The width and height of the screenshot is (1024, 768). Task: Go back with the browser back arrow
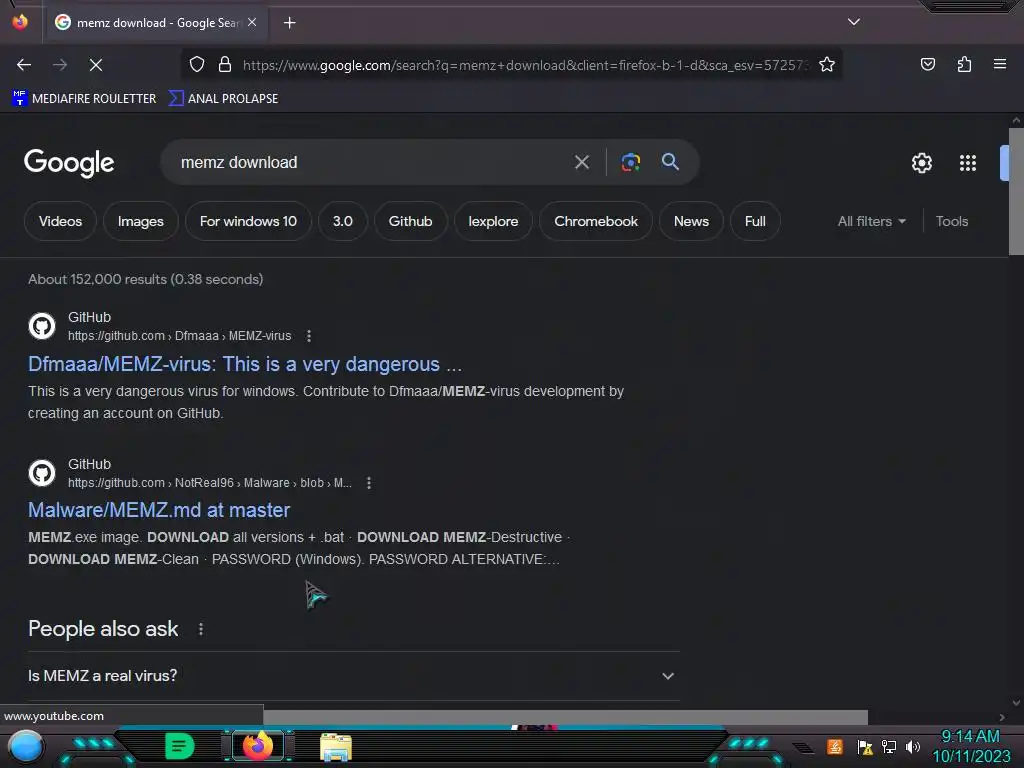[24, 65]
